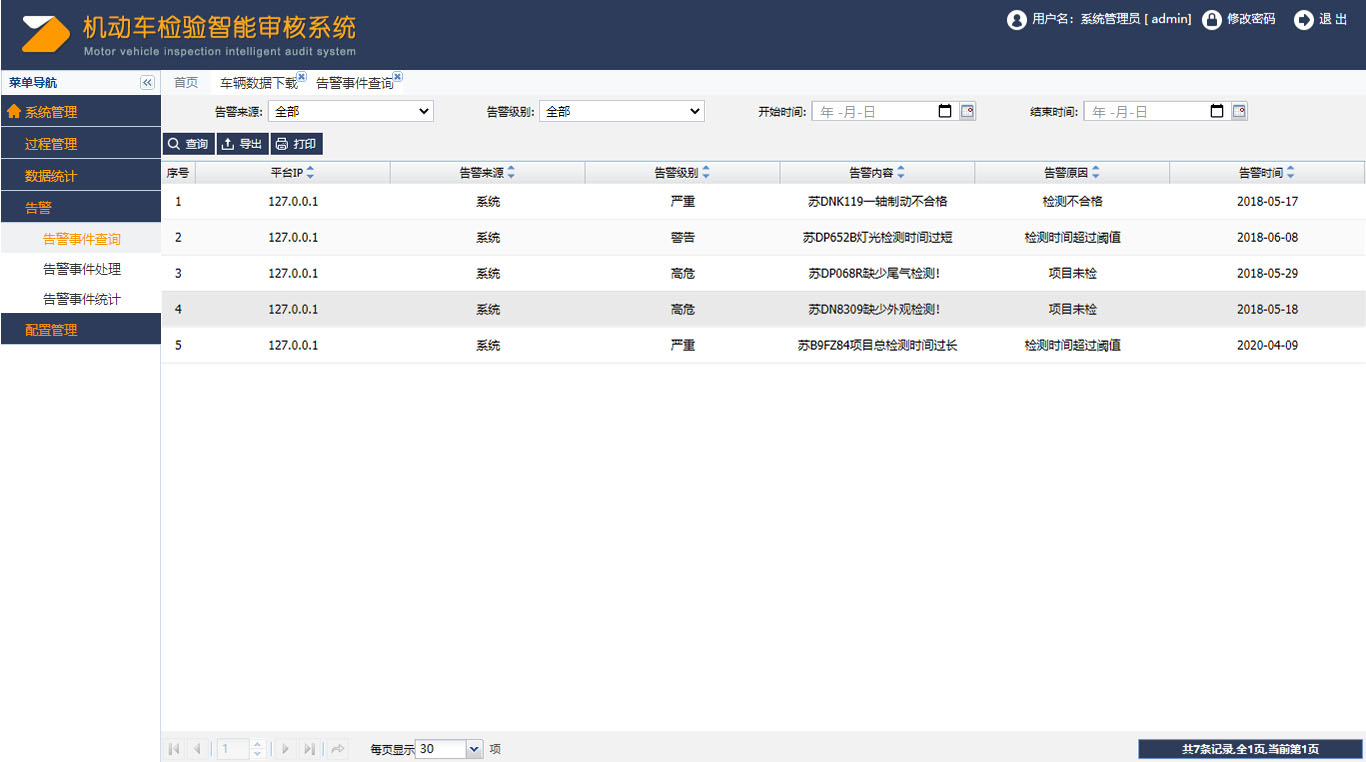Click the 开始时间 date input field
Screen dimensions: 1366x762
click(x=875, y=111)
